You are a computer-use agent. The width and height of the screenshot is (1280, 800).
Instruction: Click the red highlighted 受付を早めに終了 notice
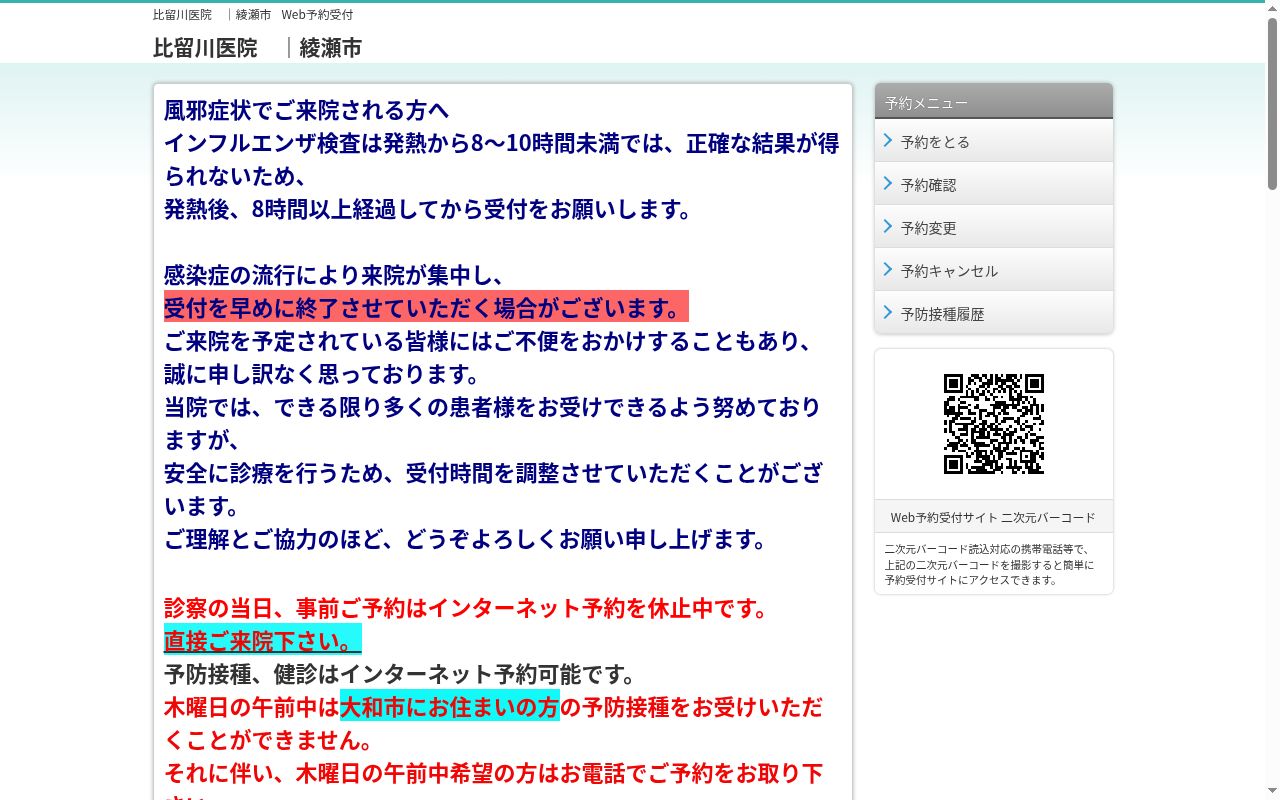(426, 307)
